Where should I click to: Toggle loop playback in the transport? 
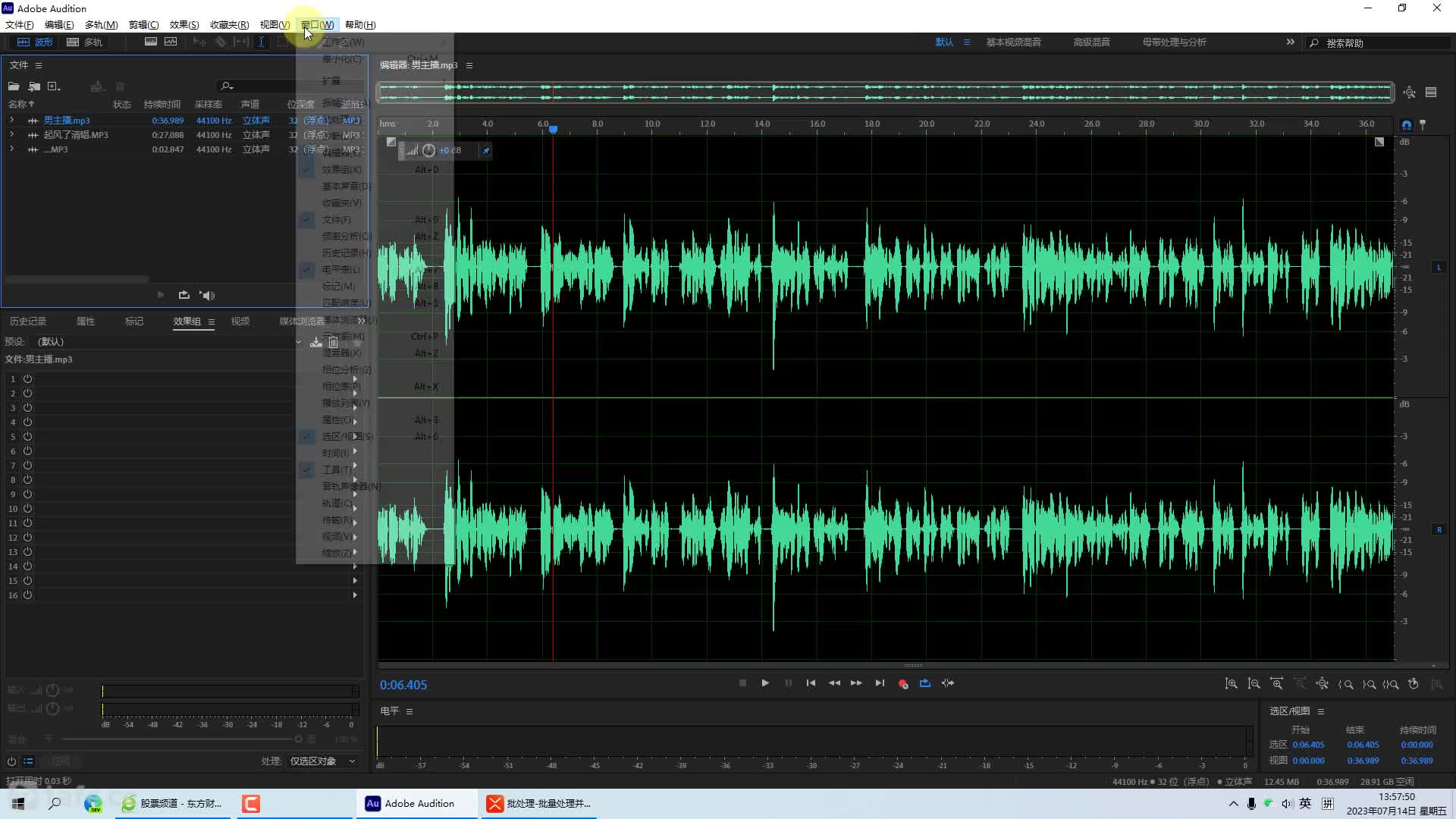coord(925,683)
